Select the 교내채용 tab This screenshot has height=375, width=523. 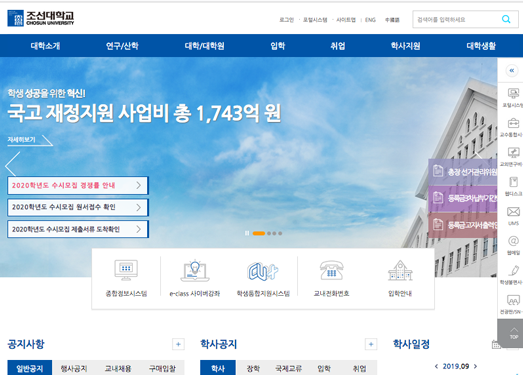[118, 368]
